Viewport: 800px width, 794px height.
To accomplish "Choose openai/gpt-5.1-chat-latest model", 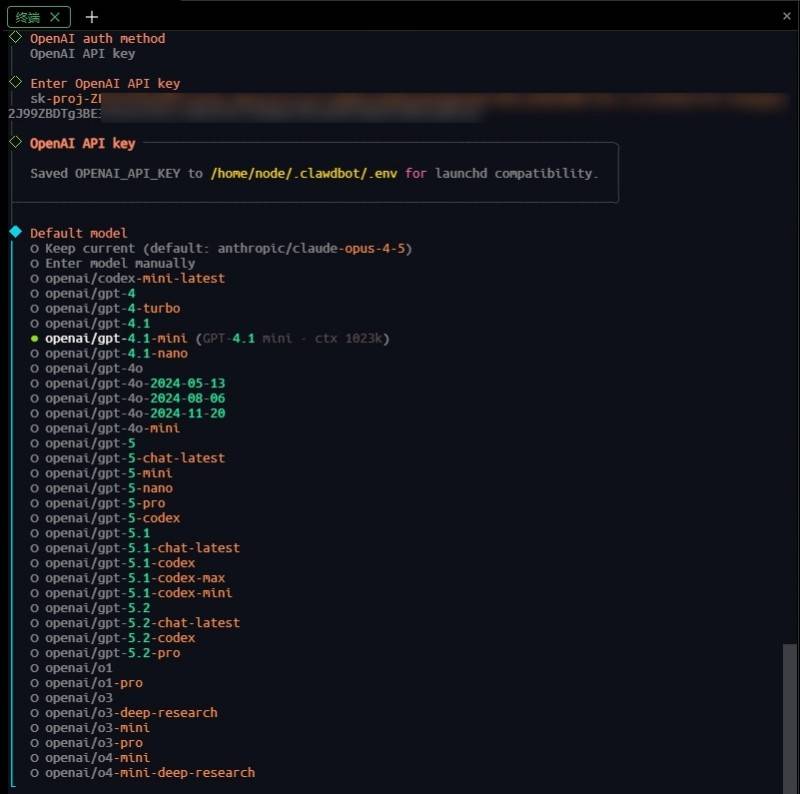I will click(x=135, y=548).
